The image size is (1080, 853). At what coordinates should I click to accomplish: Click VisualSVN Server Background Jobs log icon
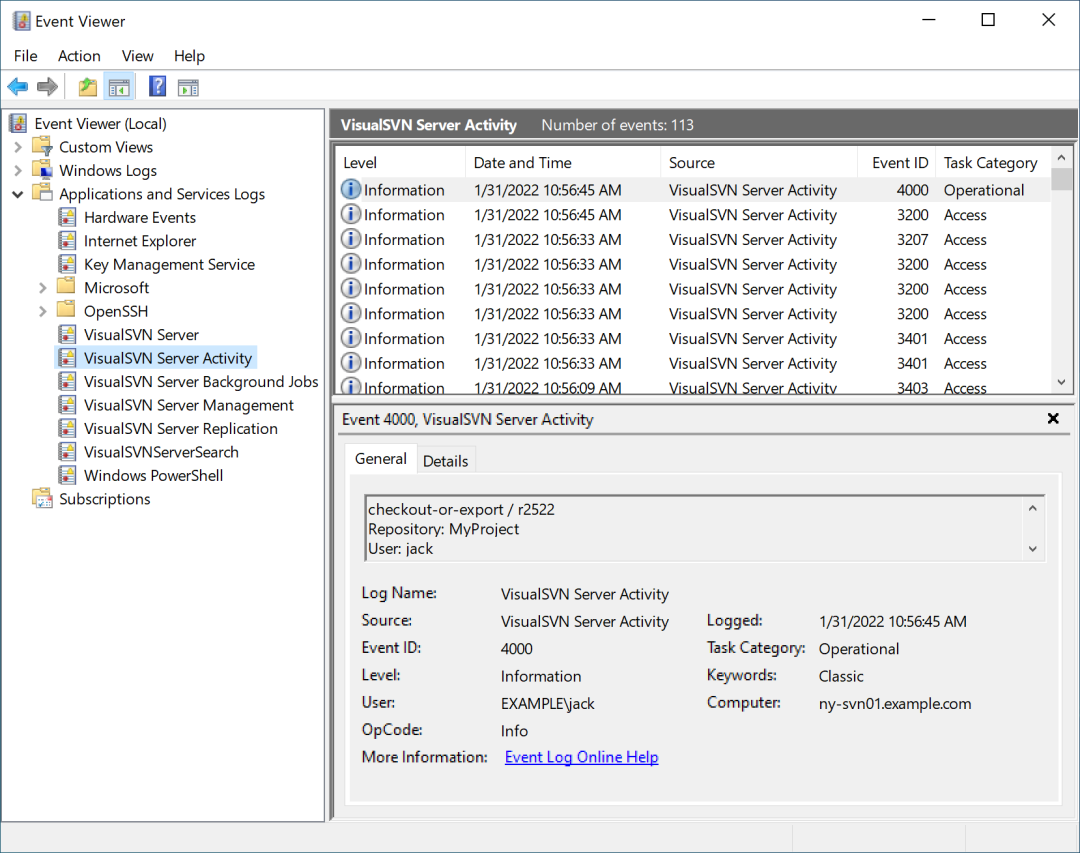[x=68, y=381]
